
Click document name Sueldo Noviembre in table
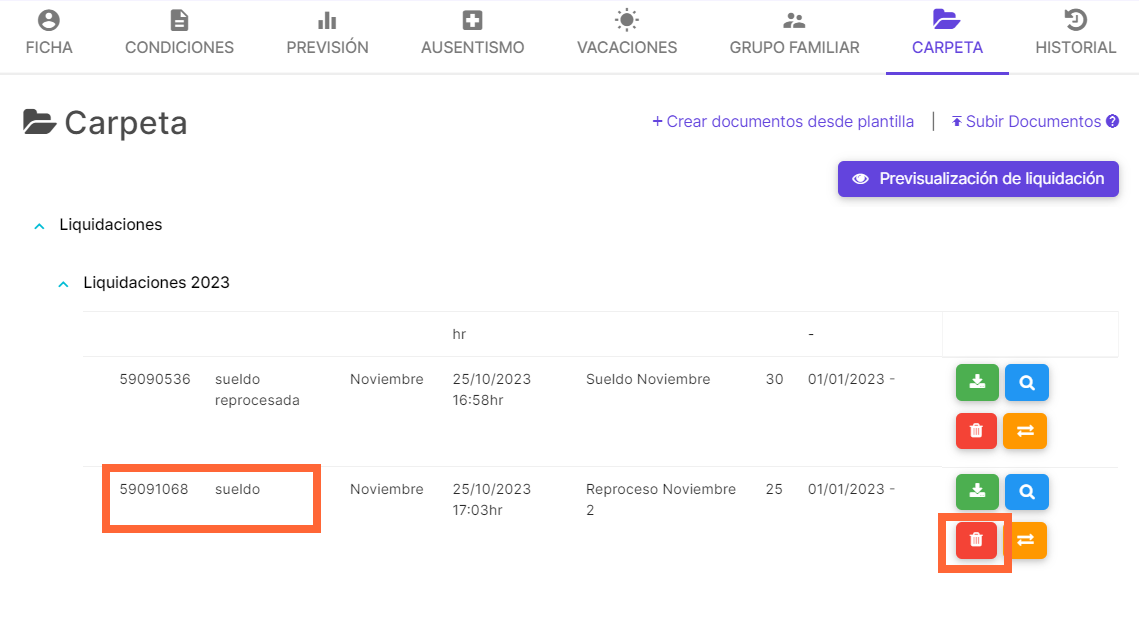pyautogui.click(x=648, y=379)
